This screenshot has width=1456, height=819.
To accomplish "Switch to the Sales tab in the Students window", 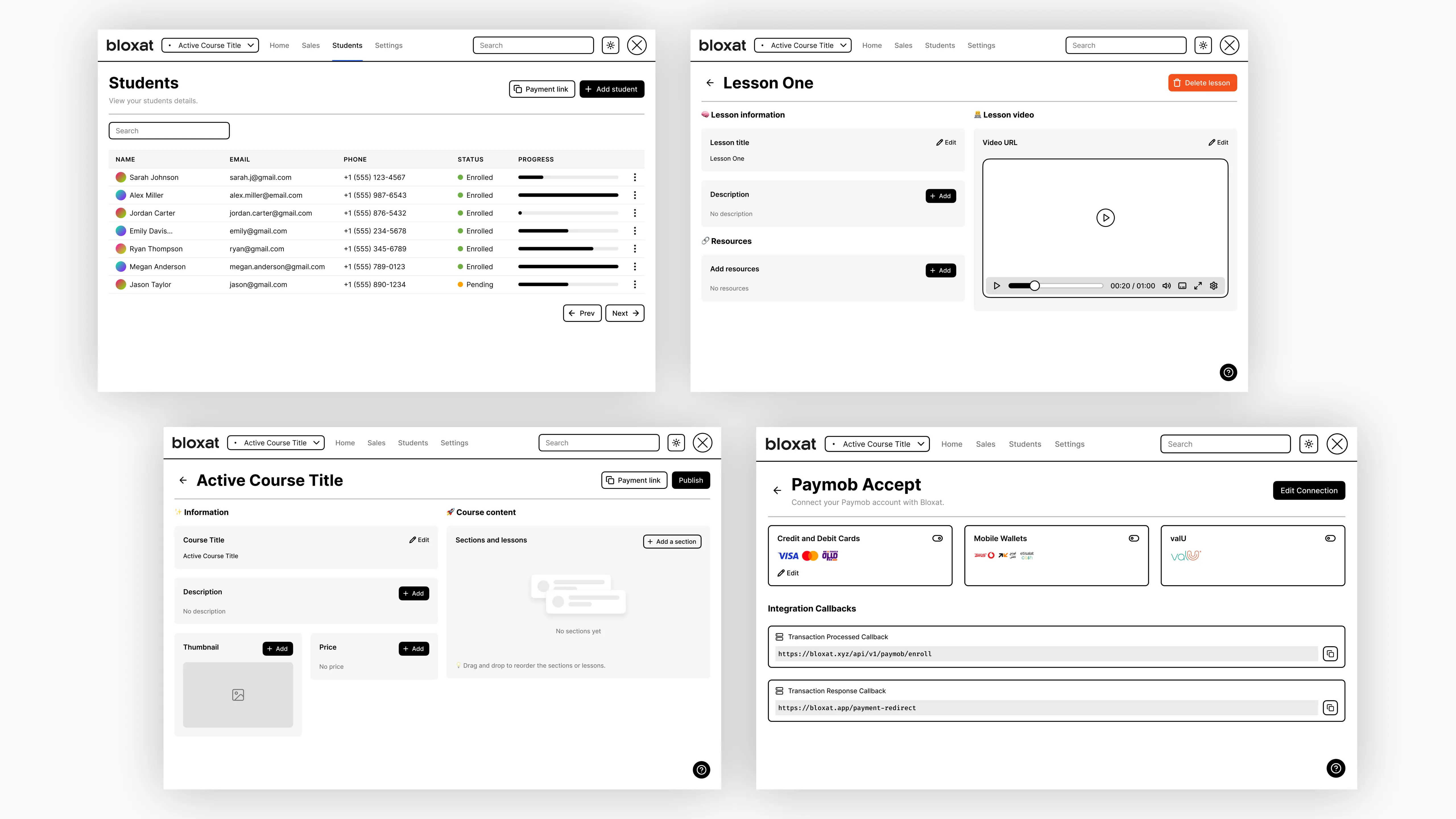I will coord(310,45).
